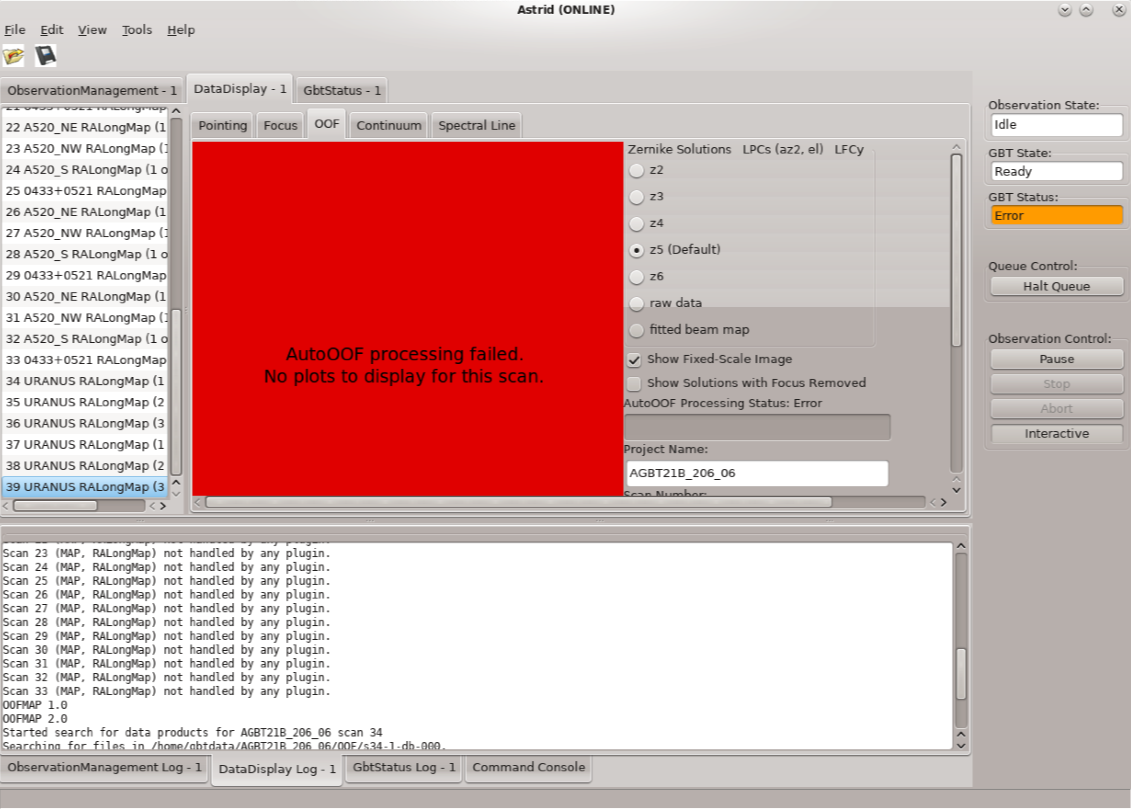Click the GBT State Ready field

point(1056,172)
